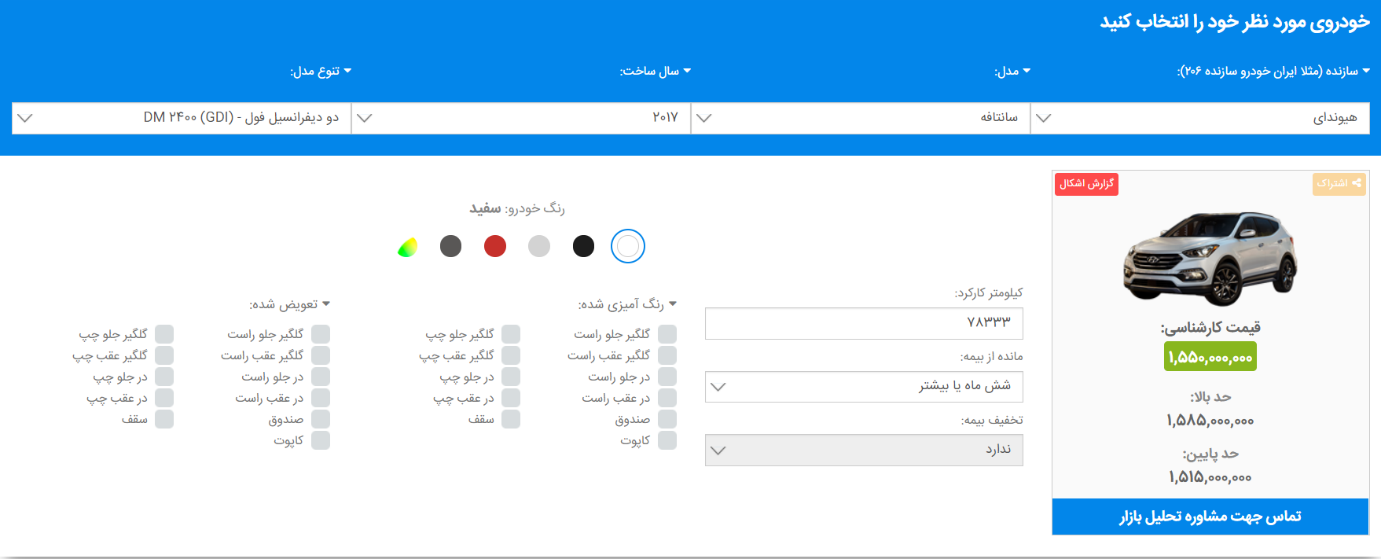
Task: Open the model dropdown showing سانتافه
Action: (x=860, y=118)
